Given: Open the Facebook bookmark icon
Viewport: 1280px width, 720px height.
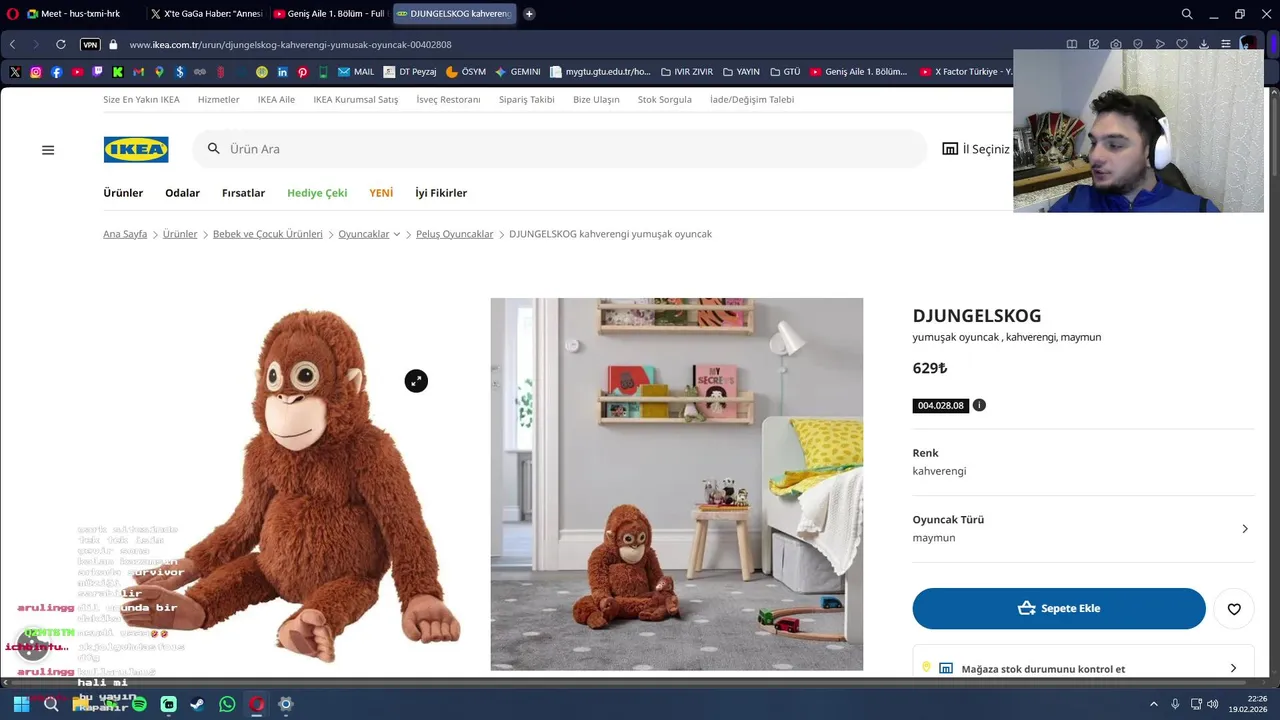Looking at the screenshot, I should pos(57,72).
